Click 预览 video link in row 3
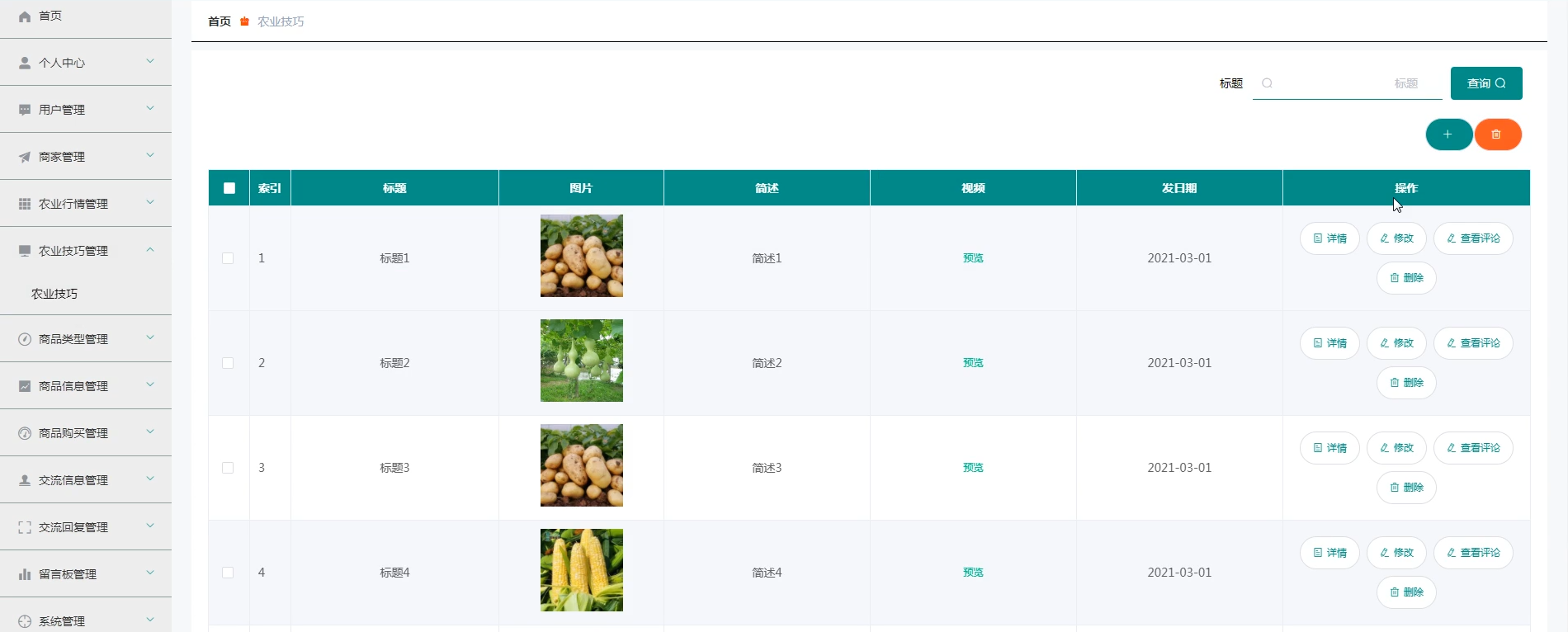 973,468
